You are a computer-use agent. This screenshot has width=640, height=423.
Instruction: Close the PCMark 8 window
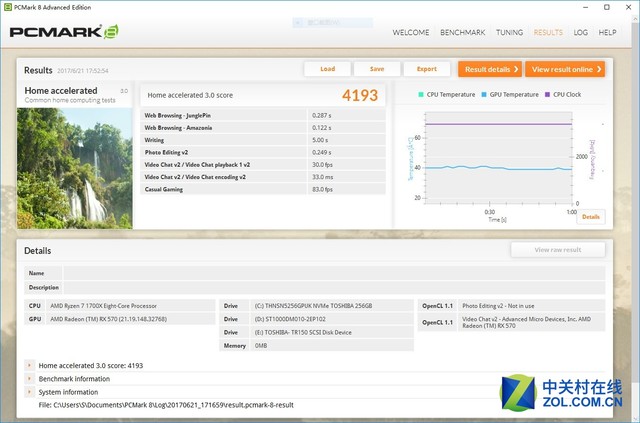coord(629,7)
